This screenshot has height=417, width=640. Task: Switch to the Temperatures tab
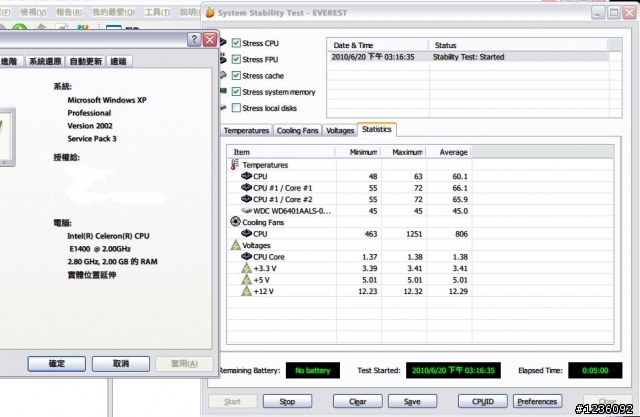point(246,131)
